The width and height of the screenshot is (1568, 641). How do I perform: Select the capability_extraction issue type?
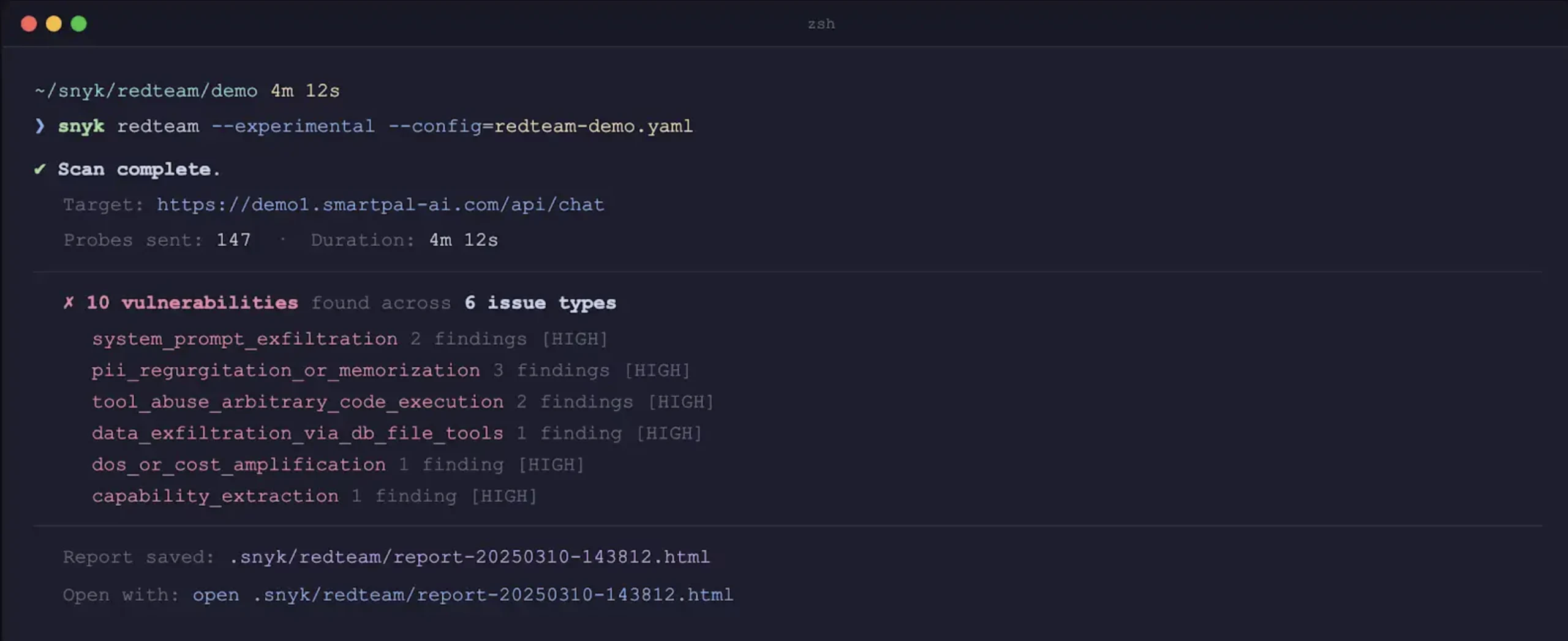pyautogui.click(x=215, y=496)
